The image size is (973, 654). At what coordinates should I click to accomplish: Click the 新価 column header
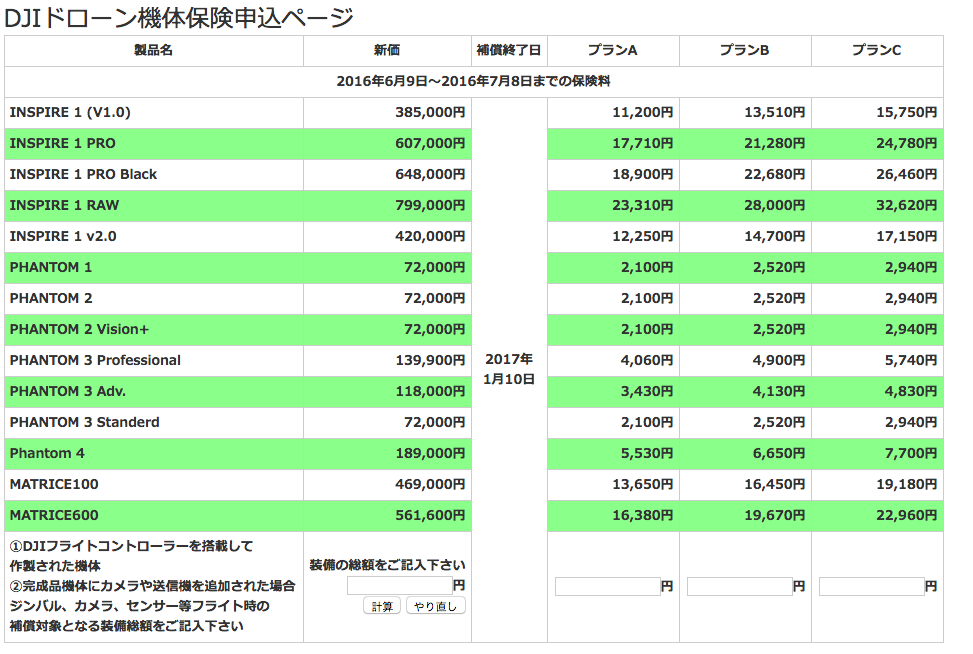point(387,50)
